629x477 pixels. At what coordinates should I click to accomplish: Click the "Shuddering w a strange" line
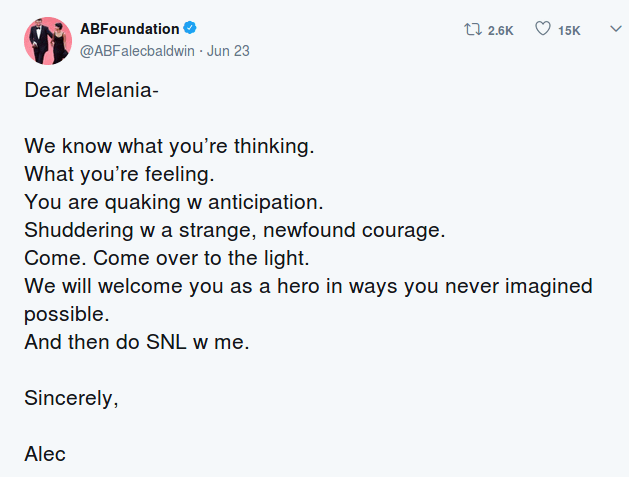tap(234, 230)
